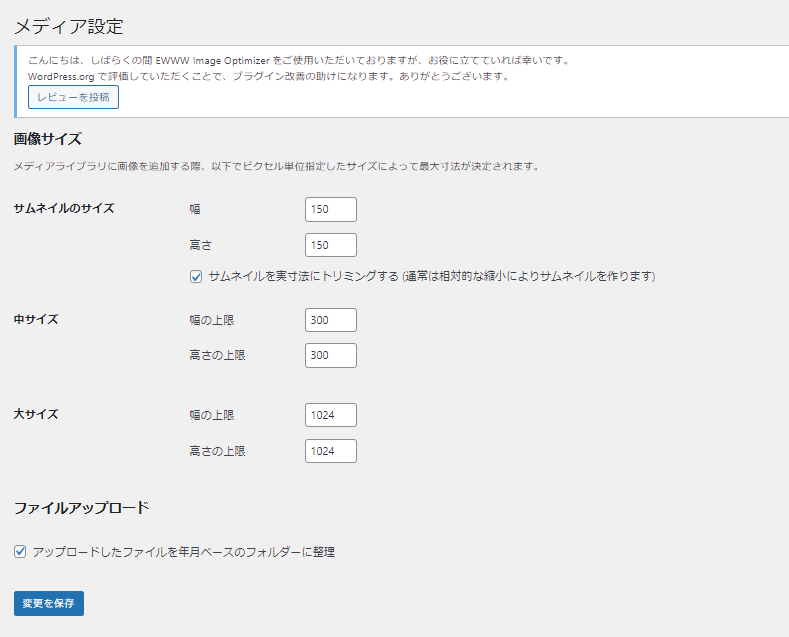Screen dimensions: 789x637
Task: Toggle 年月ベースのフォルダーに整理 checkbox
Action: [x=20, y=551]
